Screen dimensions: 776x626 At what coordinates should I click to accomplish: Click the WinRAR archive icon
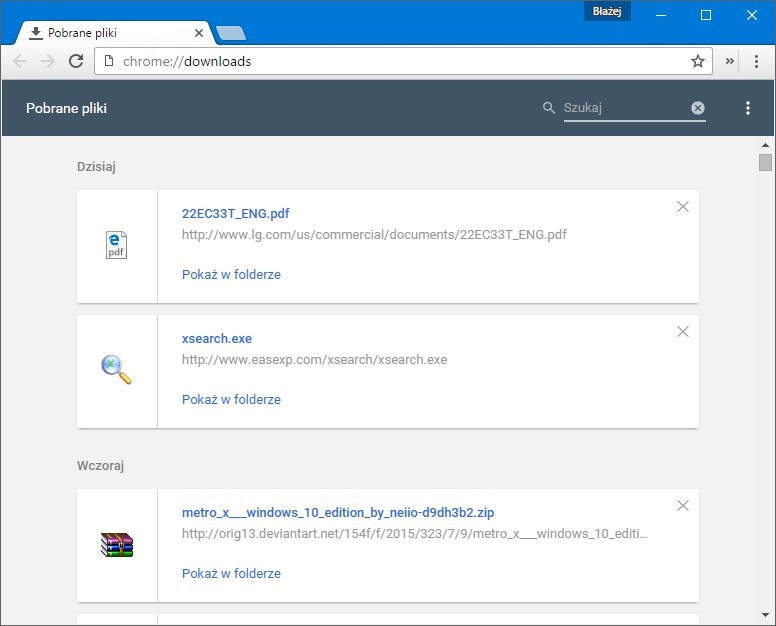click(x=117, y=544)
